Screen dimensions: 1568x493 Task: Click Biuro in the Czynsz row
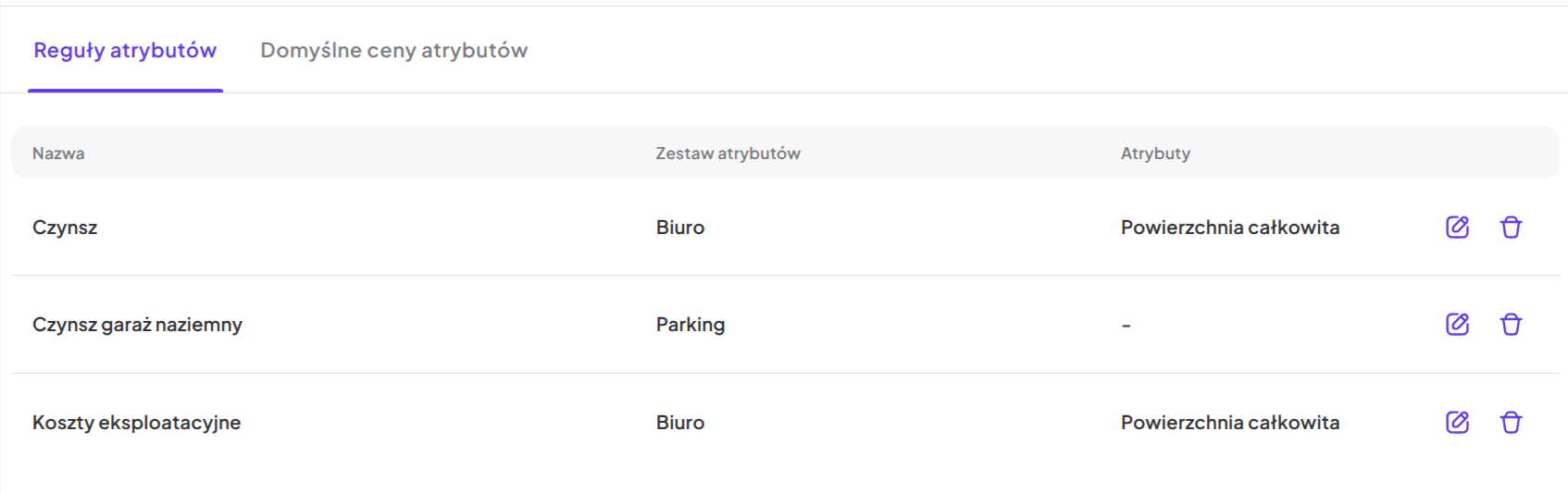pos(680,228)
